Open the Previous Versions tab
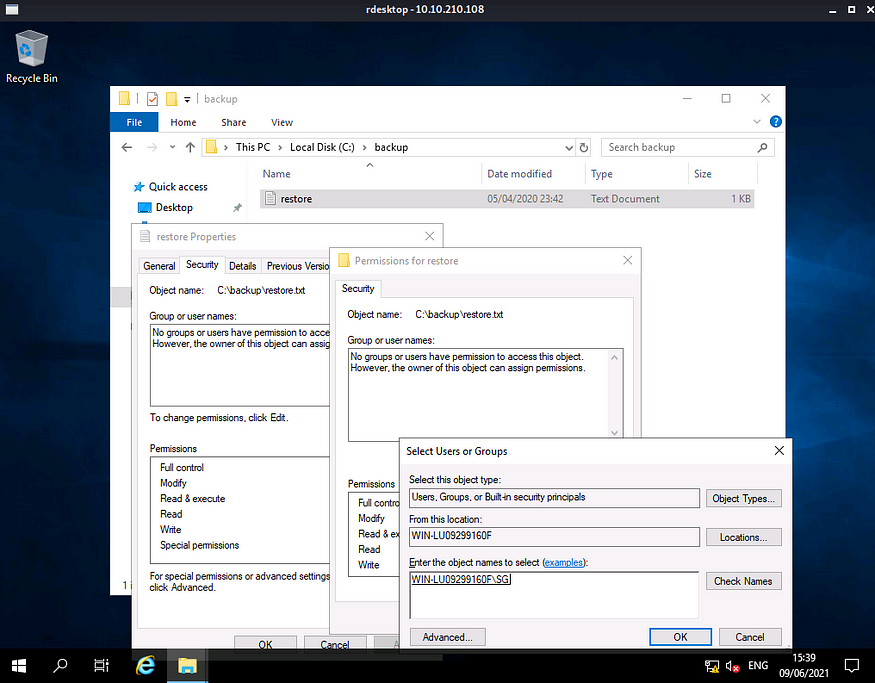875x683 pixels. pos(297,266)
